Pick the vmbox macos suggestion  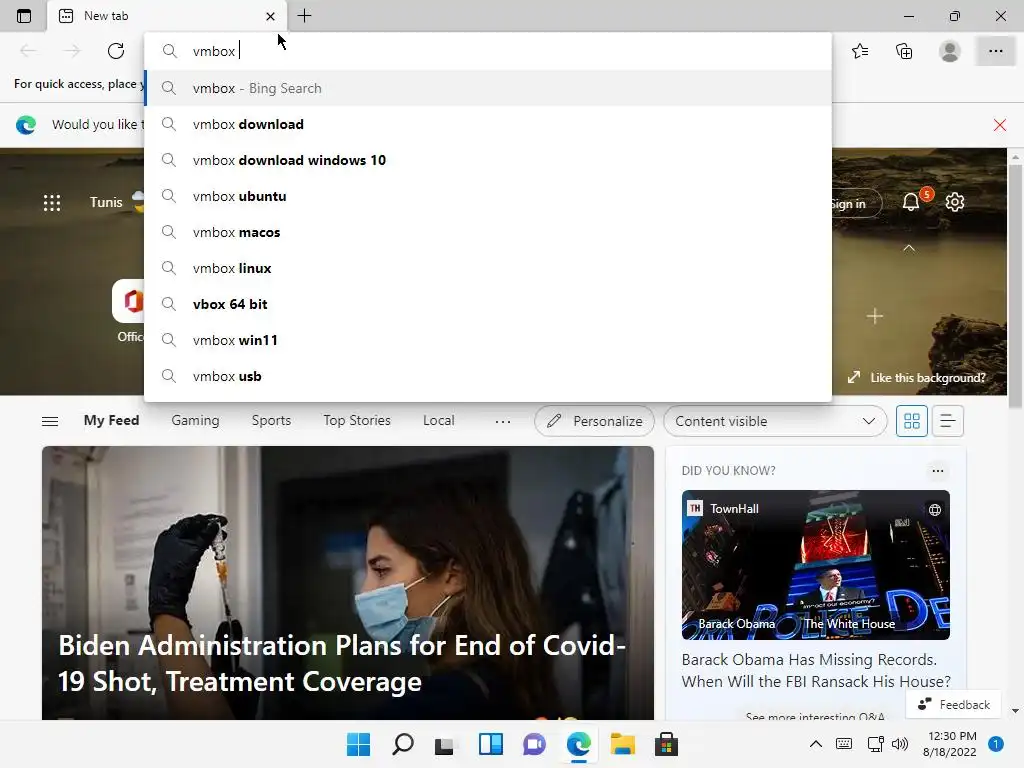click(x=488, y=232)
